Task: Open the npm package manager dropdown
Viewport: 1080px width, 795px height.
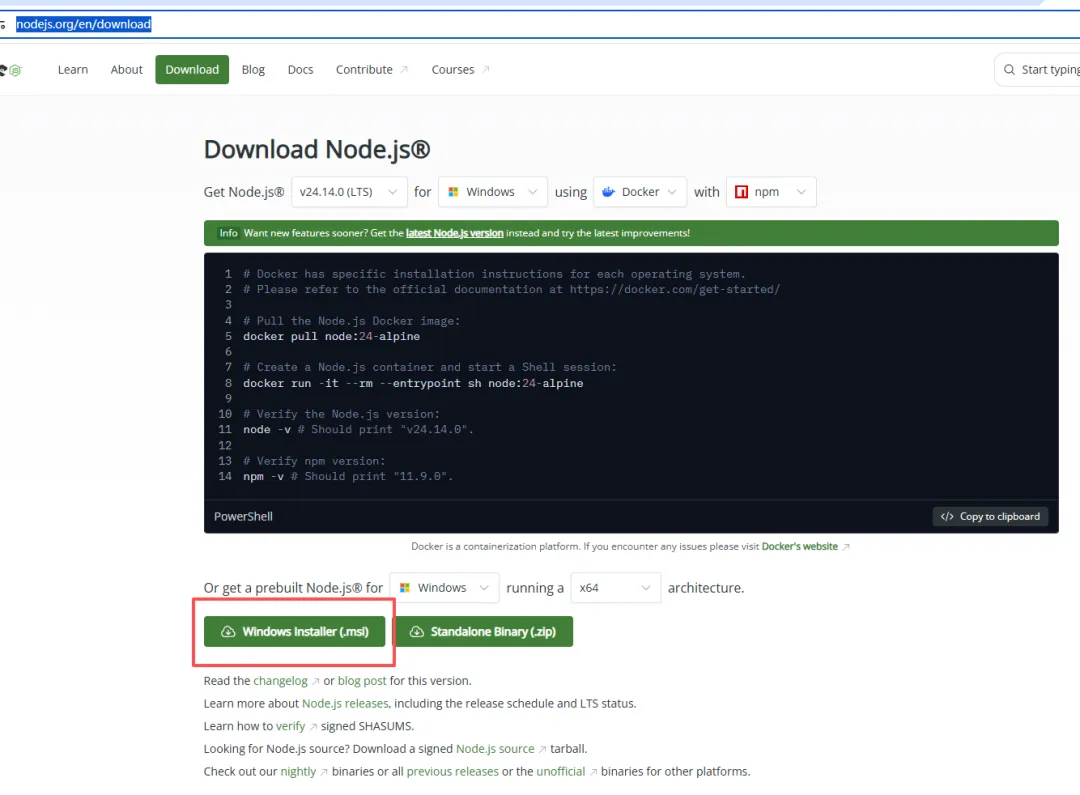Action: coord(771,192)
